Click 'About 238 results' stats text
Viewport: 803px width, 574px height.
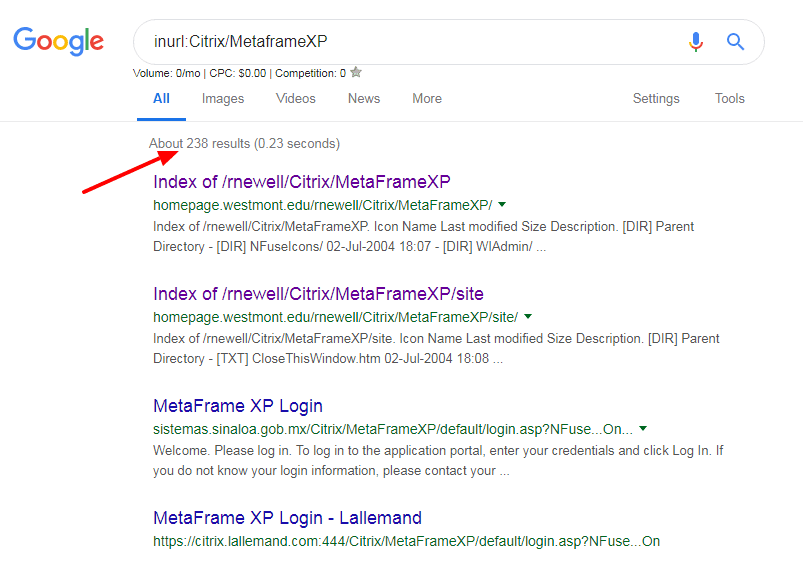click(x=244, y=143)
